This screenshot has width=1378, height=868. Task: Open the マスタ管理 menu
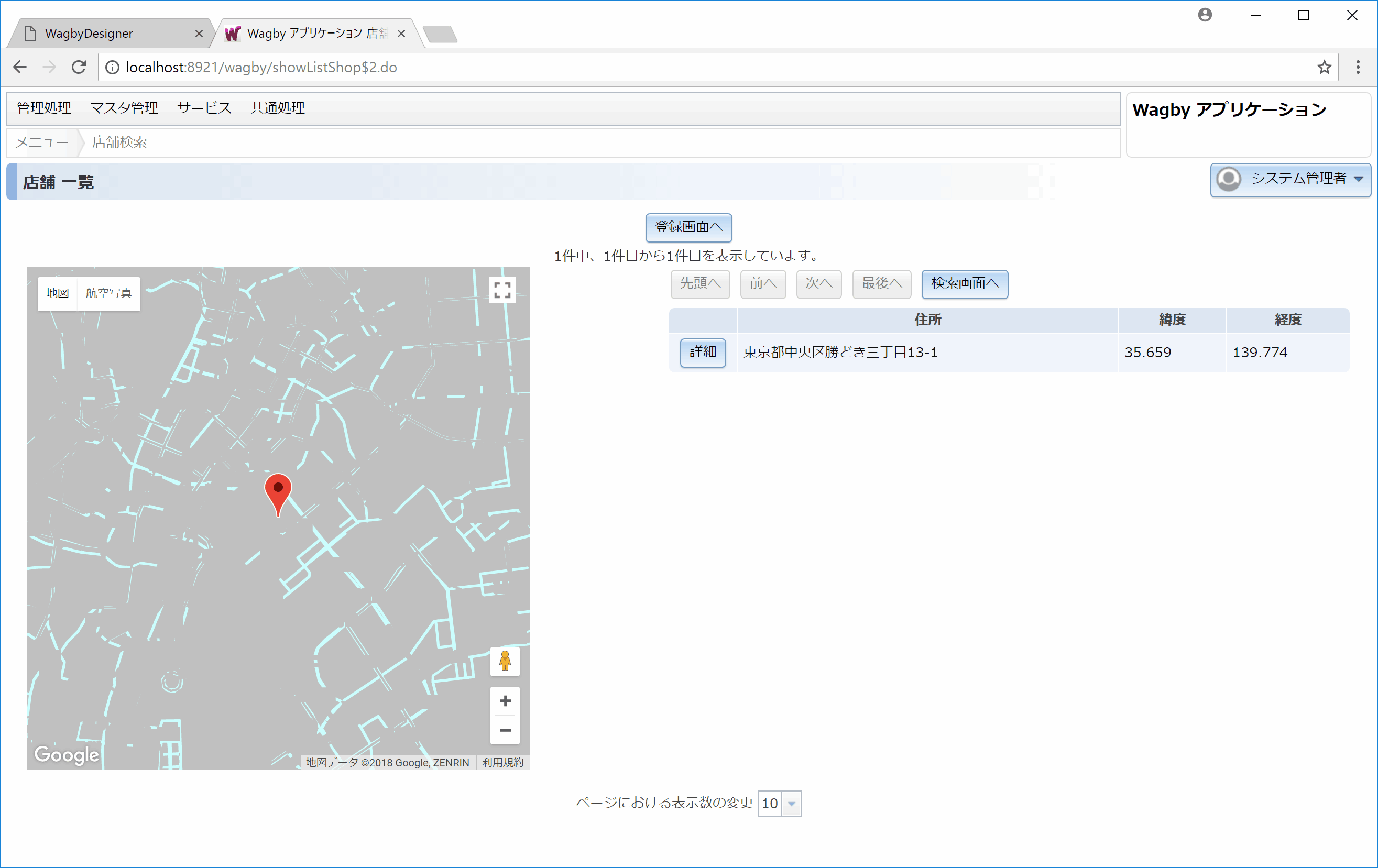tap(124, 108)
